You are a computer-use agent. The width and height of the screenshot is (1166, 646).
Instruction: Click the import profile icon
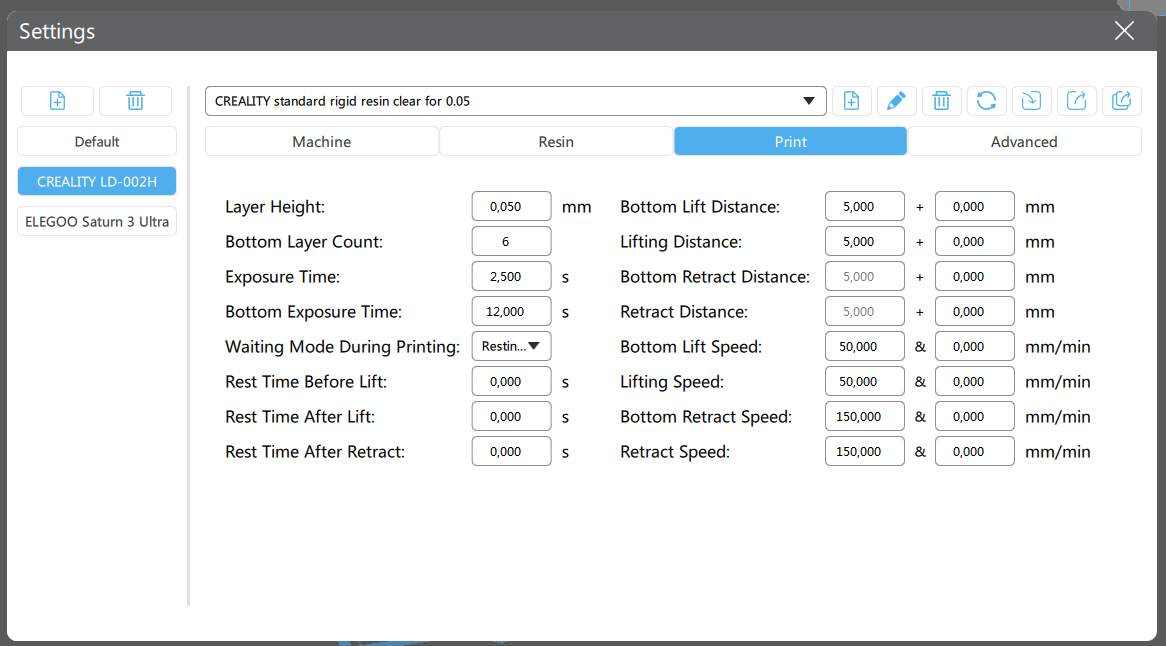coord(1031,101)
